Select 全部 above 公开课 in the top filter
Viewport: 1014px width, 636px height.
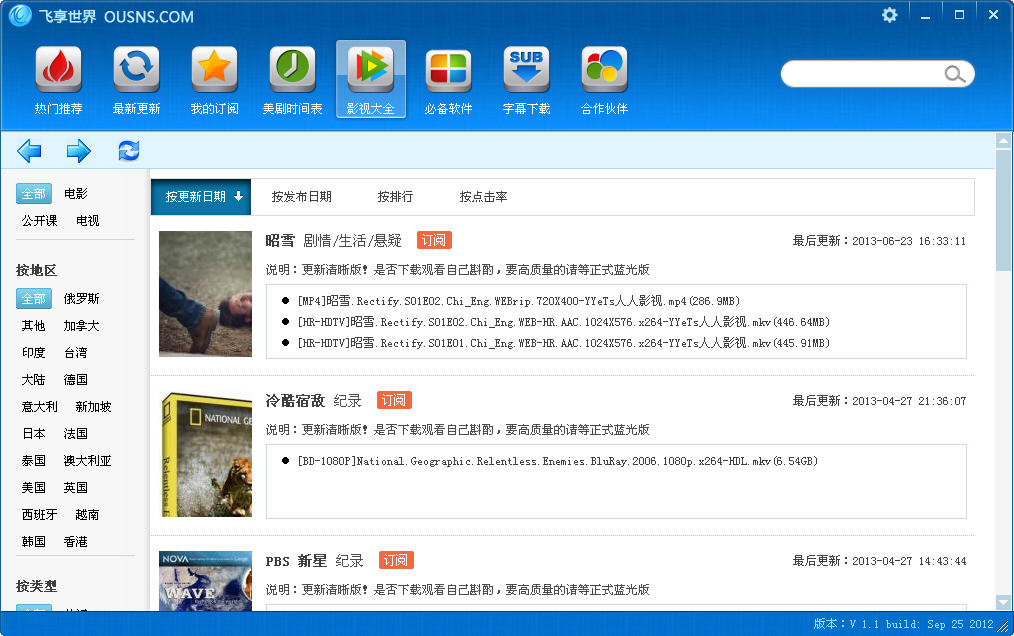tap(34, 193)
